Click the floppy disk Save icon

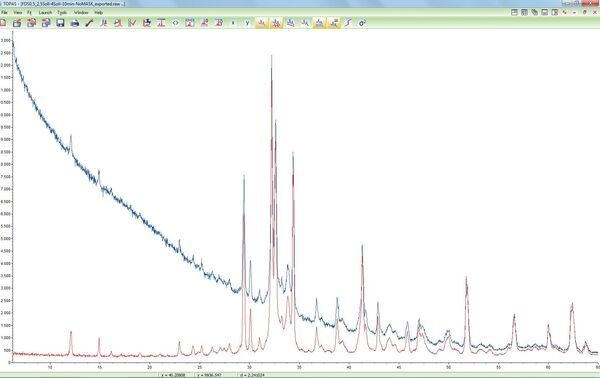[60, 23]
